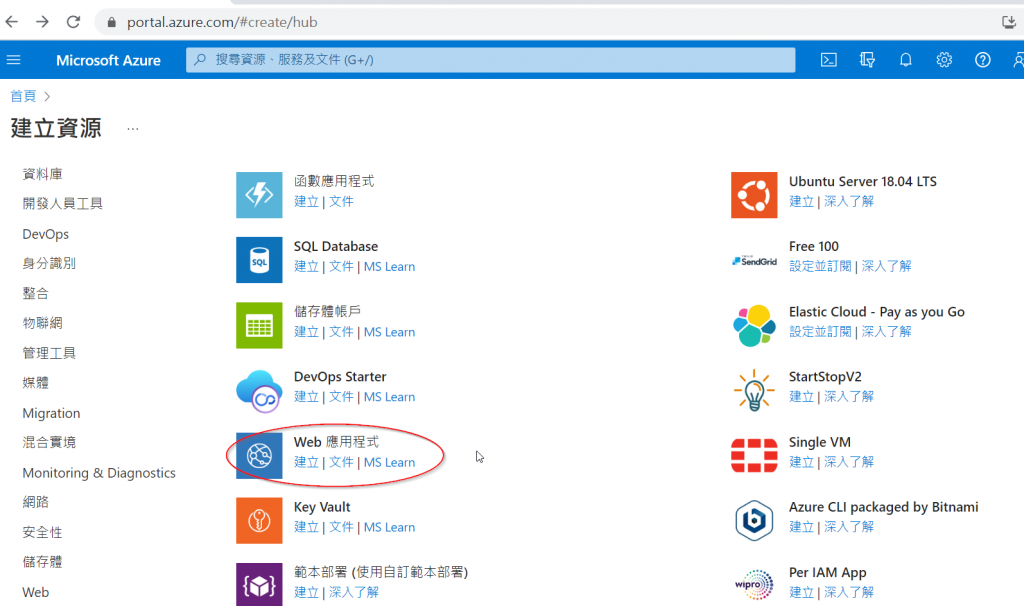This screenshot has width=1024, height=606.
Task: Click the browser address bar URL
Action: point(222,22)
